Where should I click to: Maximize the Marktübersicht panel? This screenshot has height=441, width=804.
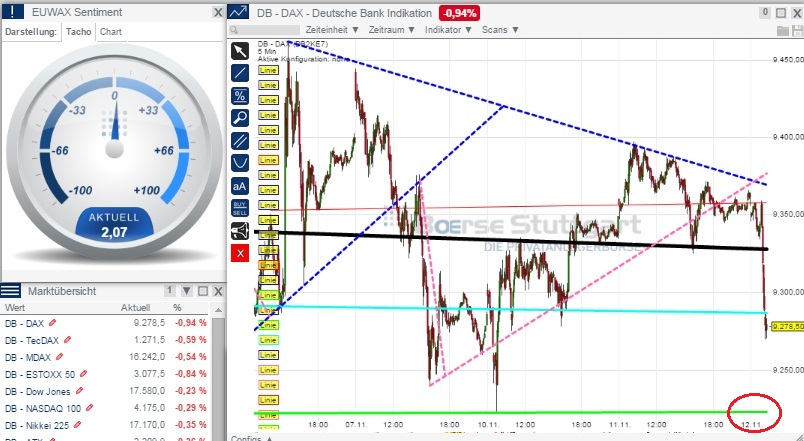203,291
